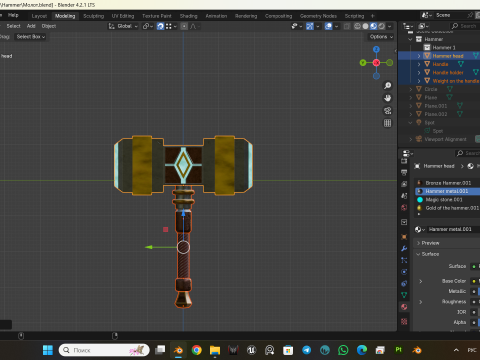Open the Texture checker properties tab
This screenshot has height=360, width=480.
click(404, 321)
